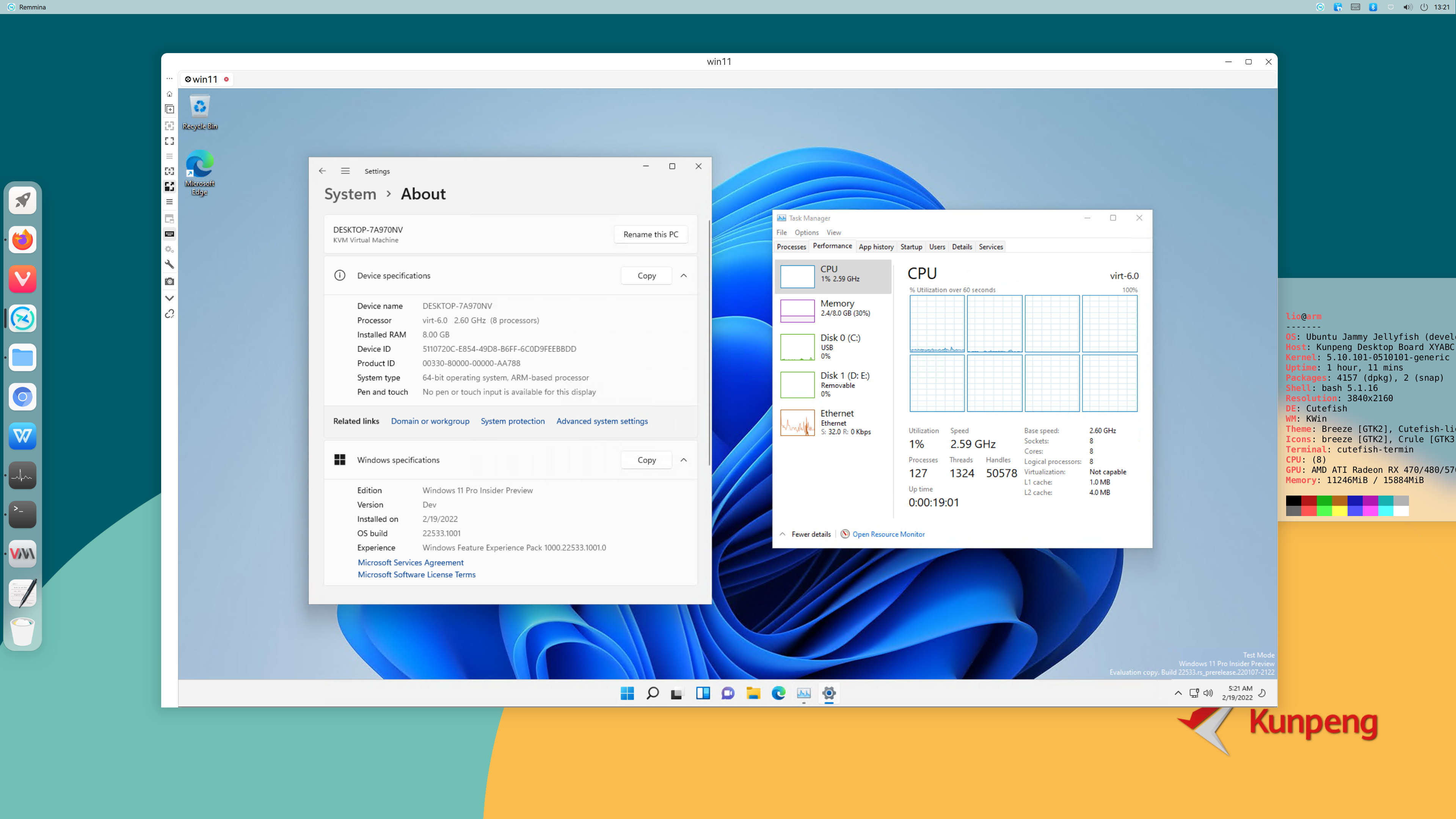Open File Explorer on Windows taskbar

(x=753, y=693)
